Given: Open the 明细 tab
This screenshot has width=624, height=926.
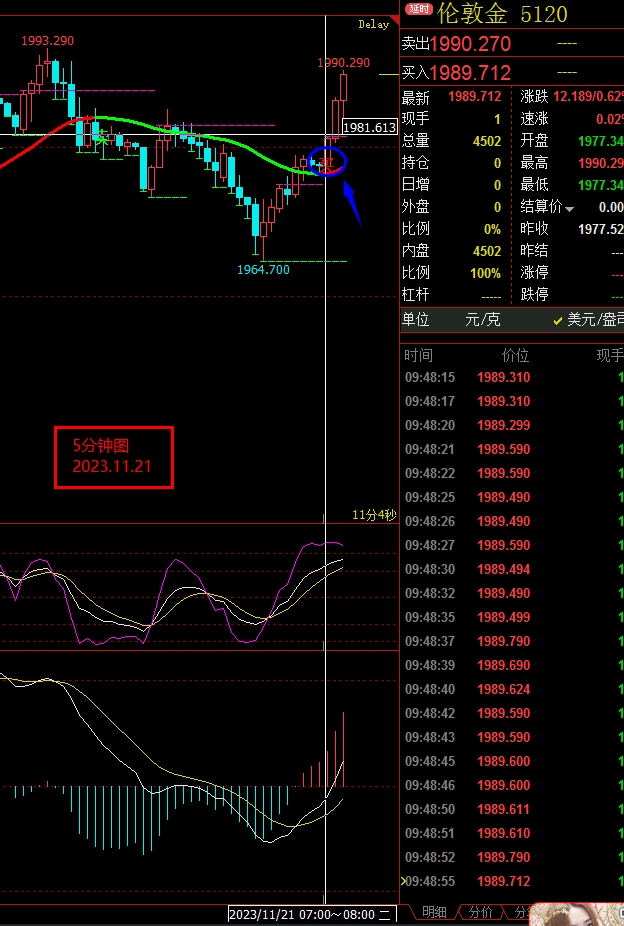Looking at the screenshot, I should [434, 912].
